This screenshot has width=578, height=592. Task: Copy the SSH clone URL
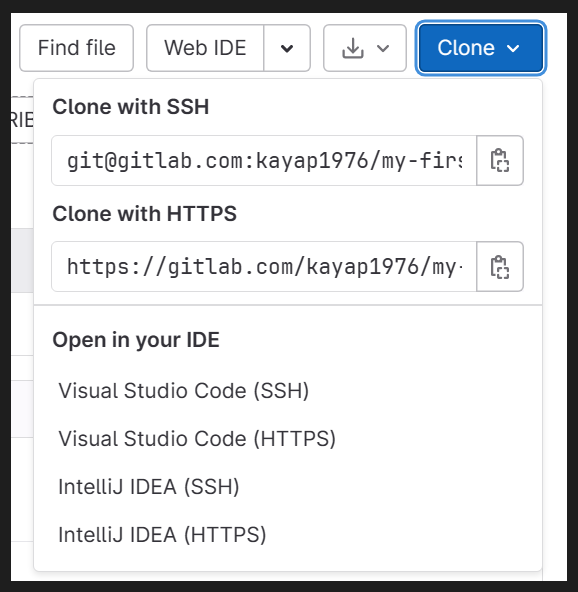pos(500,160)
